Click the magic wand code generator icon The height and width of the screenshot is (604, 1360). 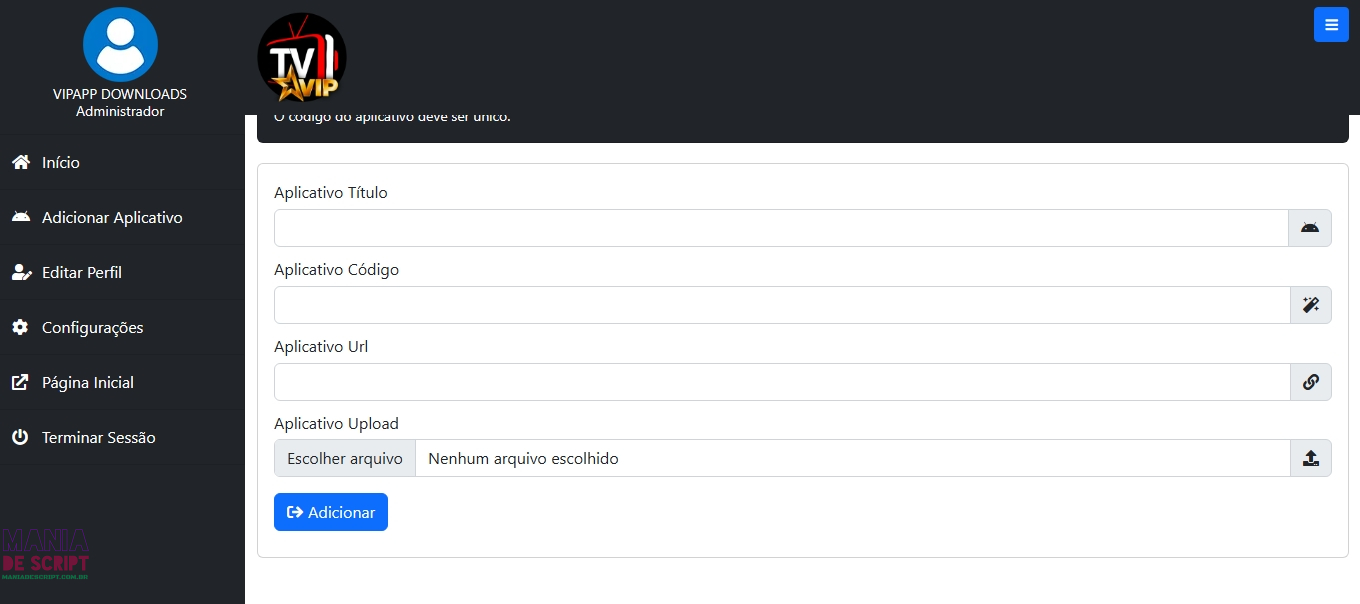[x=1311, y=305]
